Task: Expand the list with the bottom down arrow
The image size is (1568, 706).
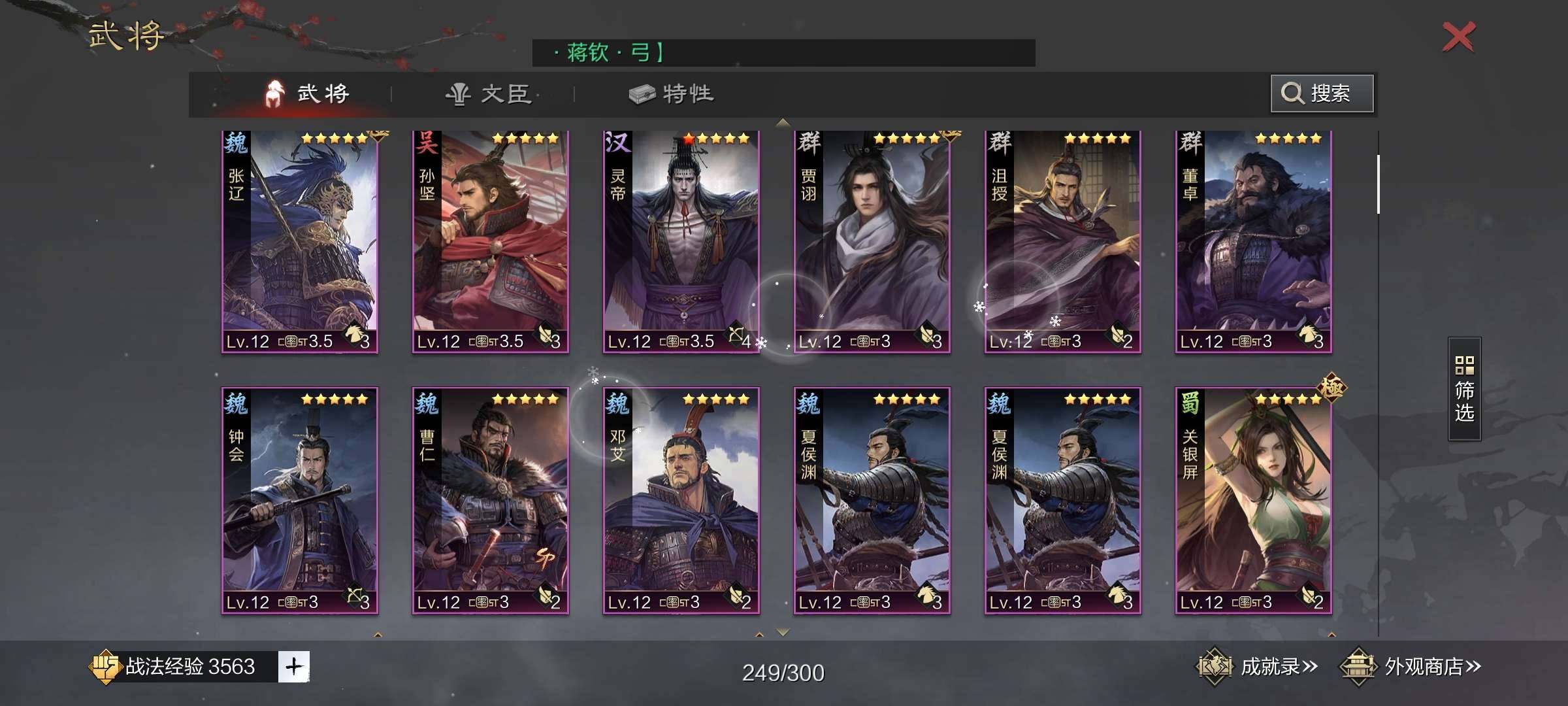Action: (x=783, y=632)
